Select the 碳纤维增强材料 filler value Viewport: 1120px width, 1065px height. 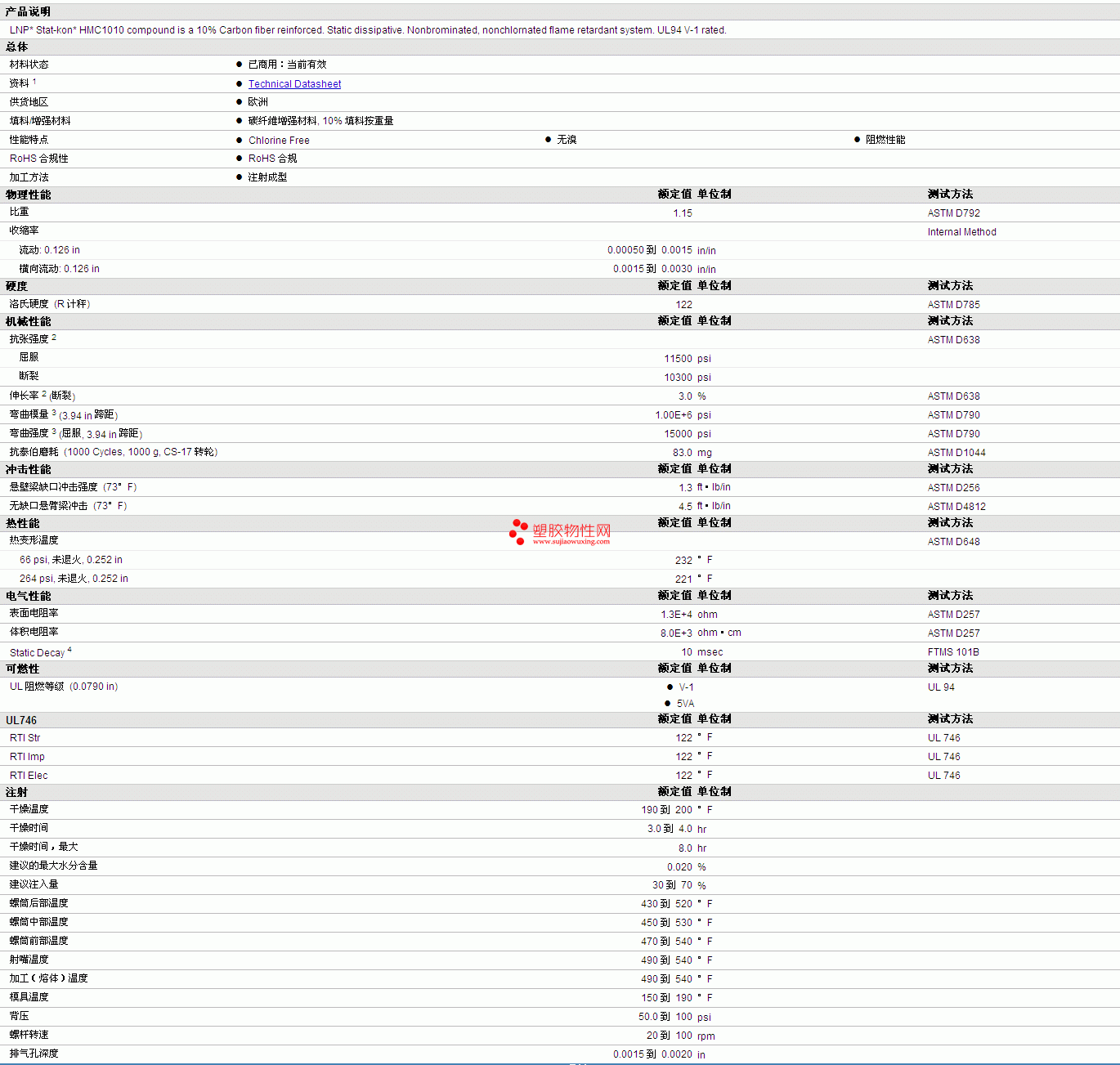(320, 121)
